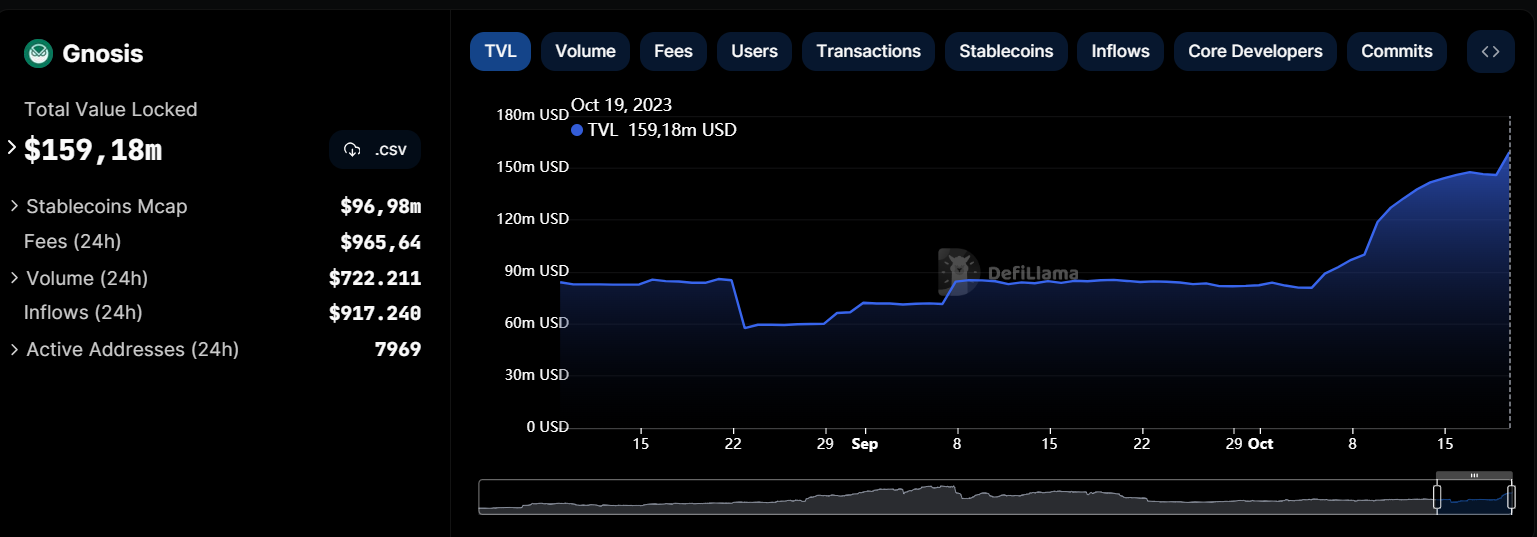The height and width of the screenshot is (537, 1537).
Task: Click the $96,98m stablecoins value
Action: point(380,206)
